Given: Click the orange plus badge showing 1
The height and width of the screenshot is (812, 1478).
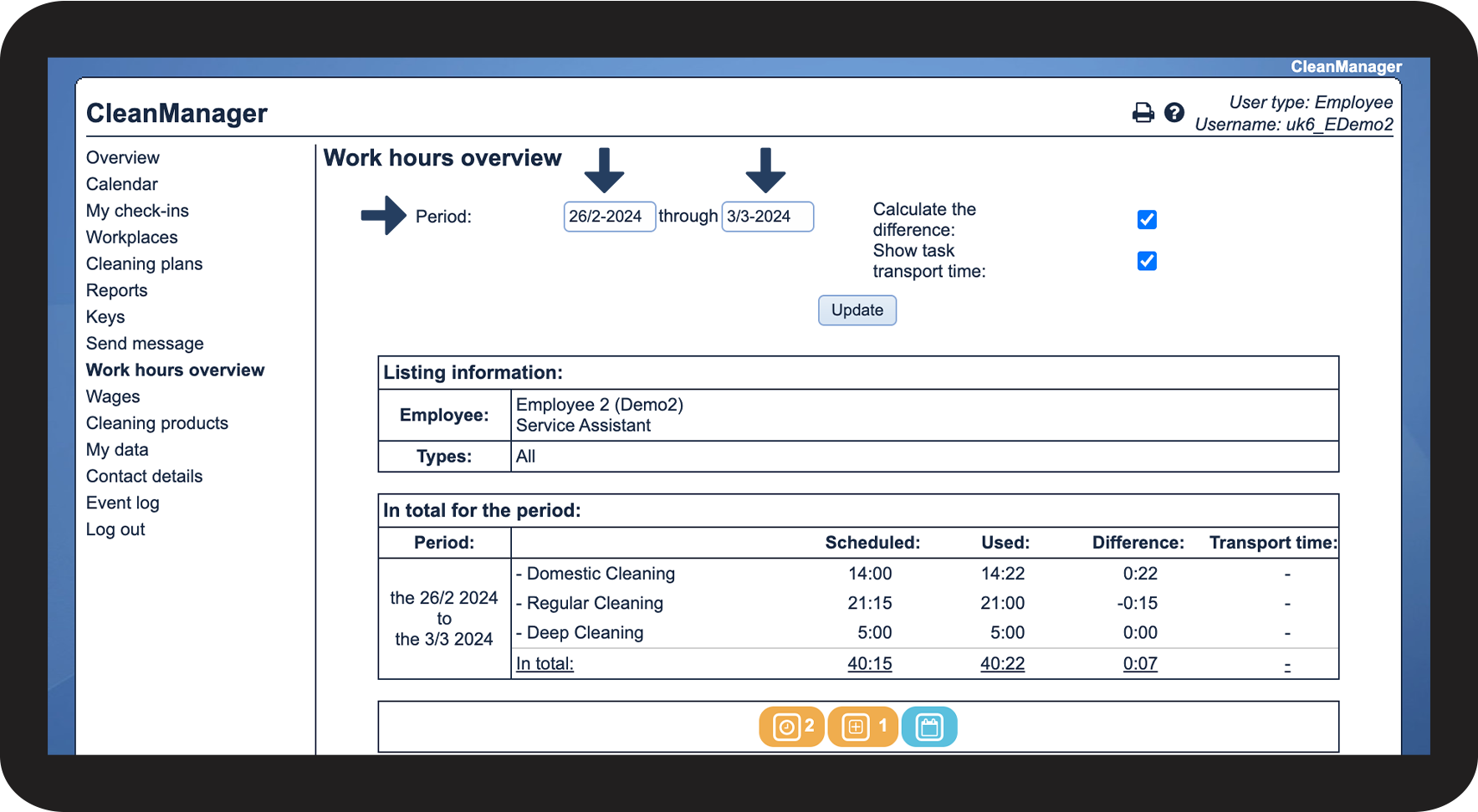Looking at the screenshot, I should 862,727.
